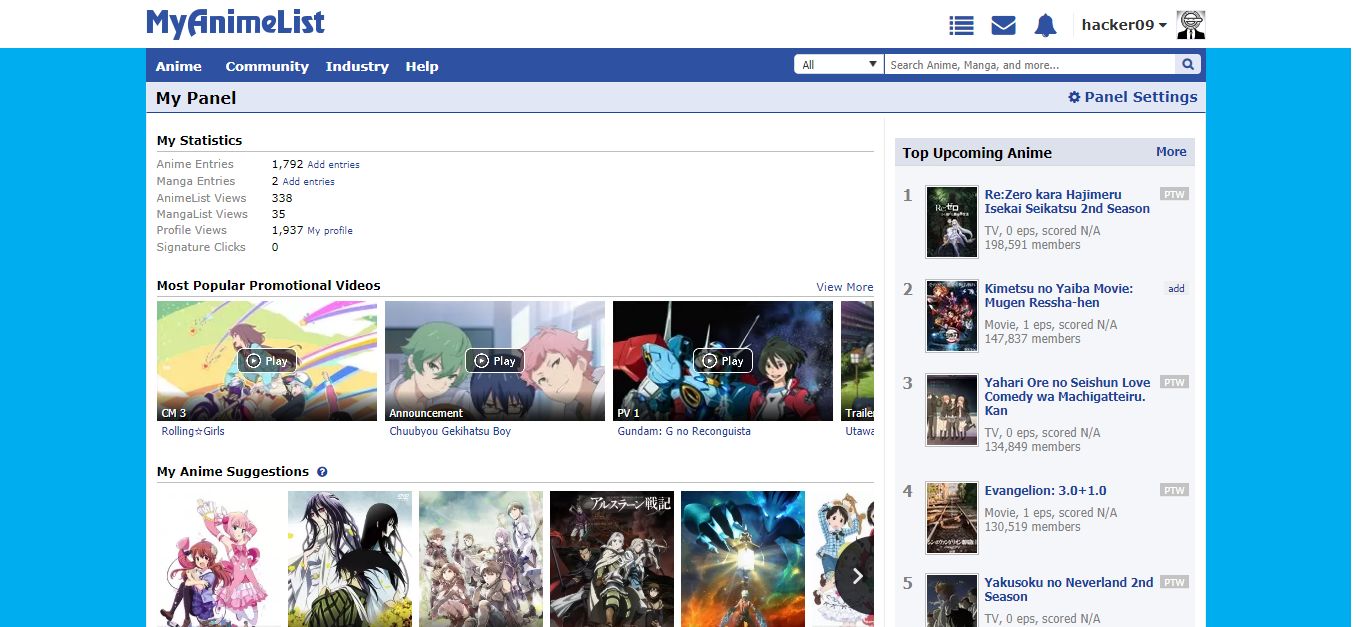Open the Community menu
The height and width of the screenshot is (627, 1366).
click(266, 66)
